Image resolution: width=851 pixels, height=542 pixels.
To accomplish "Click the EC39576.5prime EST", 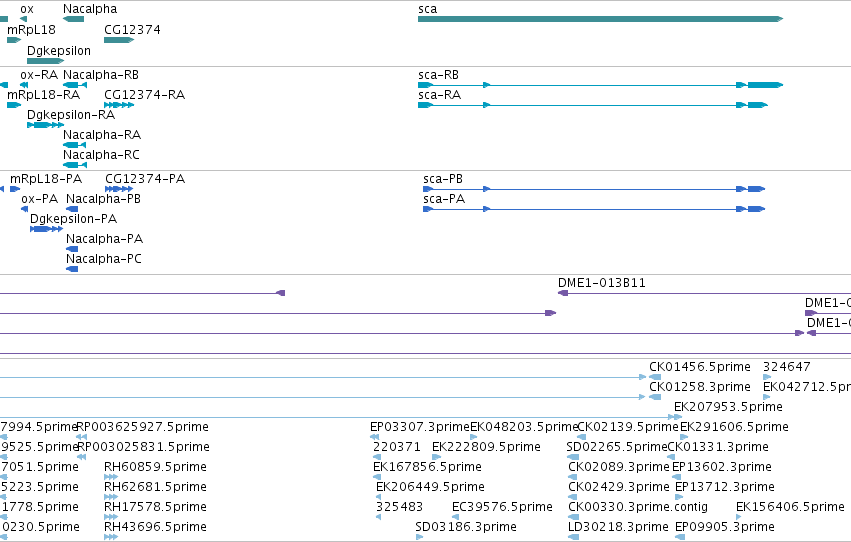I will (x=455, y=517).
